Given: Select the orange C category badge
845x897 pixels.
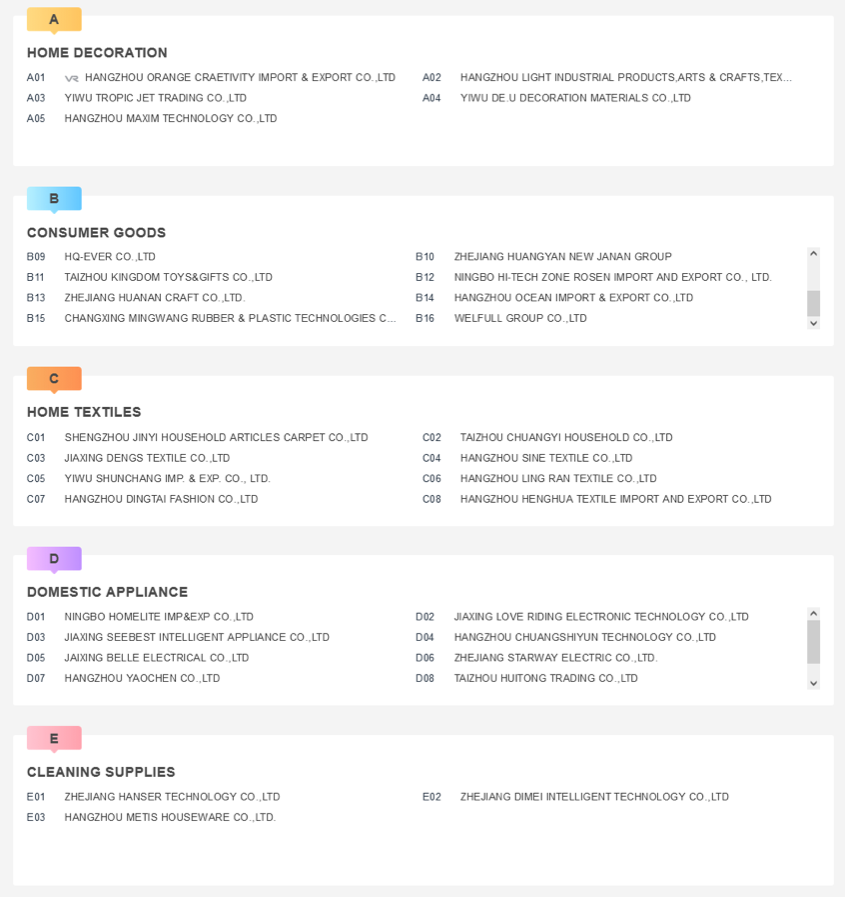Looking at the screenshot, I should pos(54,379).
